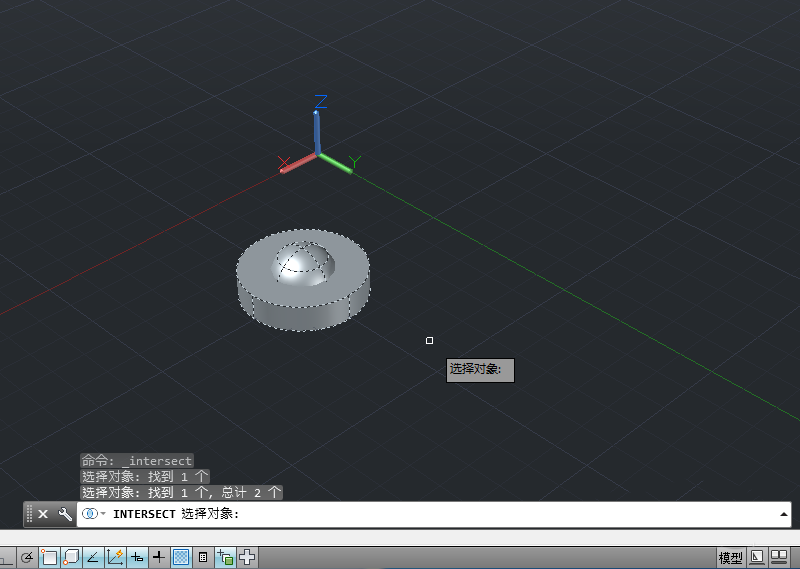The width and height of the screenshot is (800, 569).
Task: Click the hemisphere solid in the viewport
Action: click(303, 264)
